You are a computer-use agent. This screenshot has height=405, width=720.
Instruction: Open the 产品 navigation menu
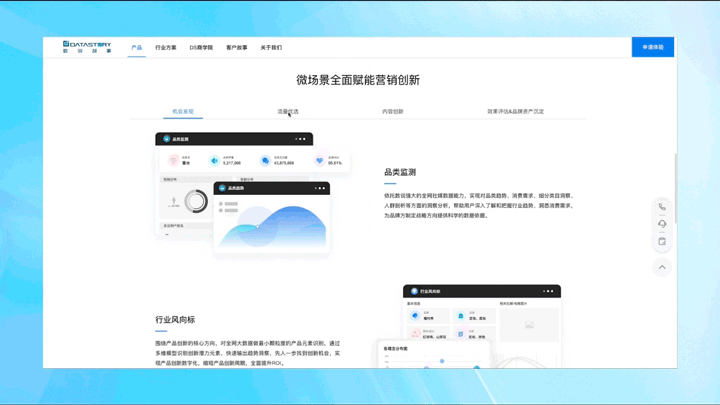136,48
